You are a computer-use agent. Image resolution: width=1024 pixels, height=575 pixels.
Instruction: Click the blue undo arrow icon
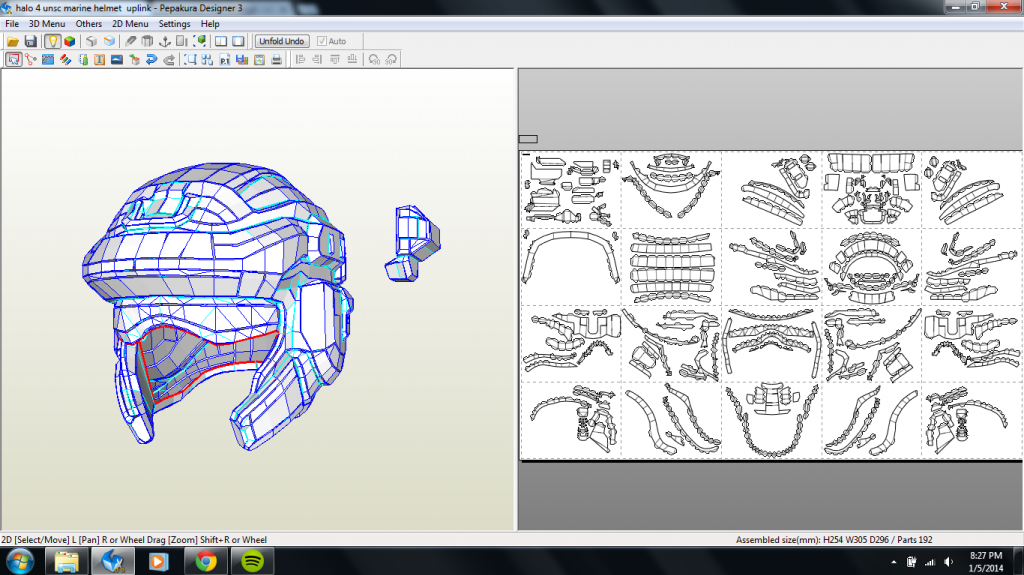(x=151, y=59)
